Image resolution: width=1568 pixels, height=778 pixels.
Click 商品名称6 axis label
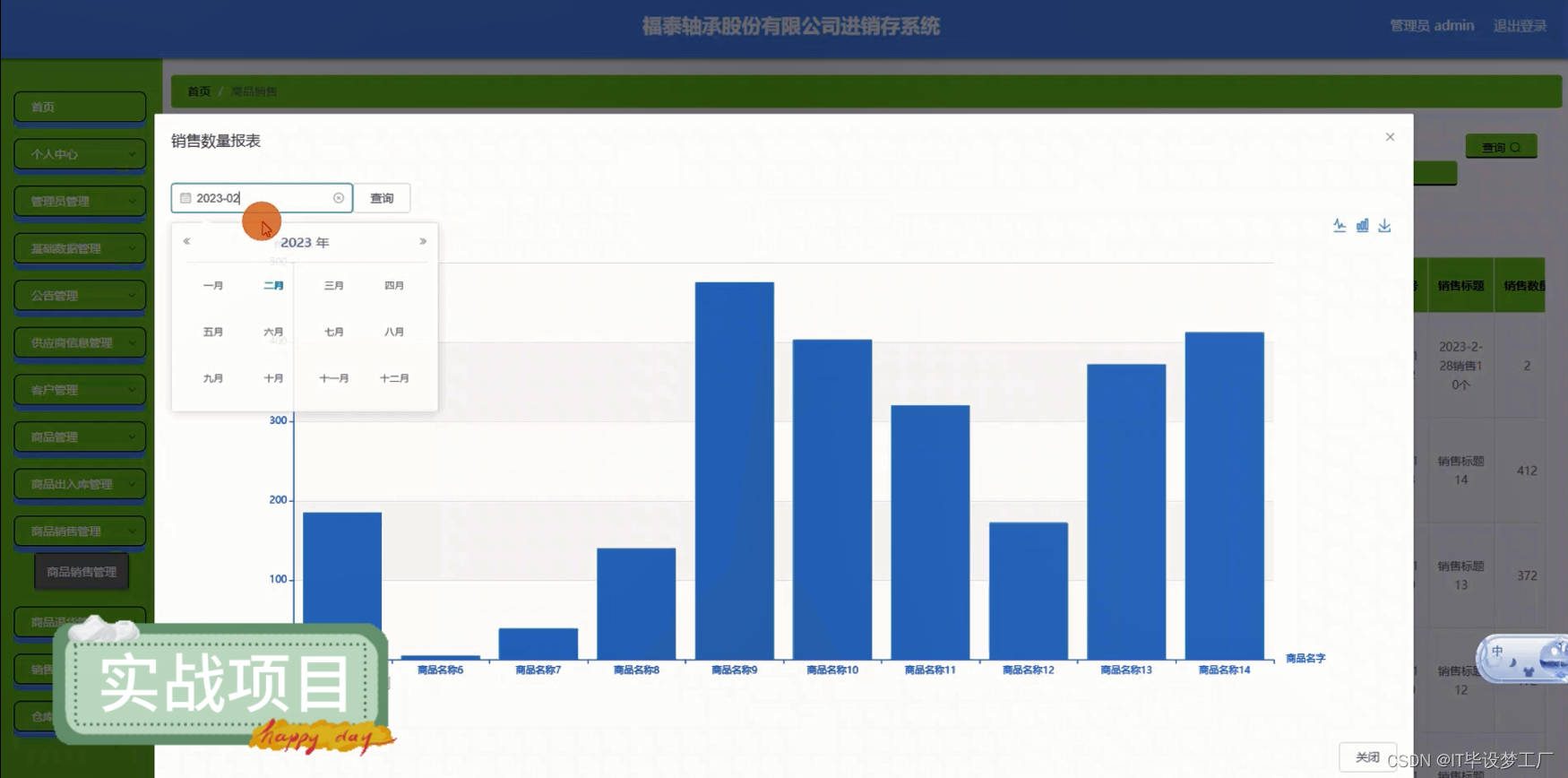click(440, 670)
